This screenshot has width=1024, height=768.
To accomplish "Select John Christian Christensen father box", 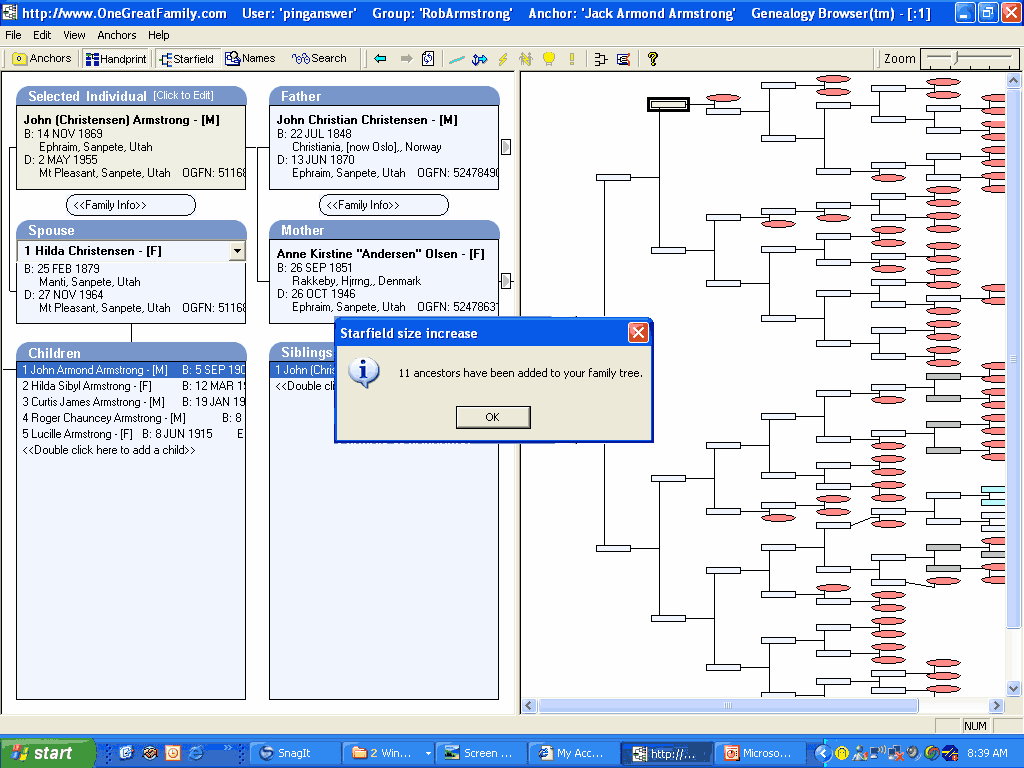I will pos(384,147).
